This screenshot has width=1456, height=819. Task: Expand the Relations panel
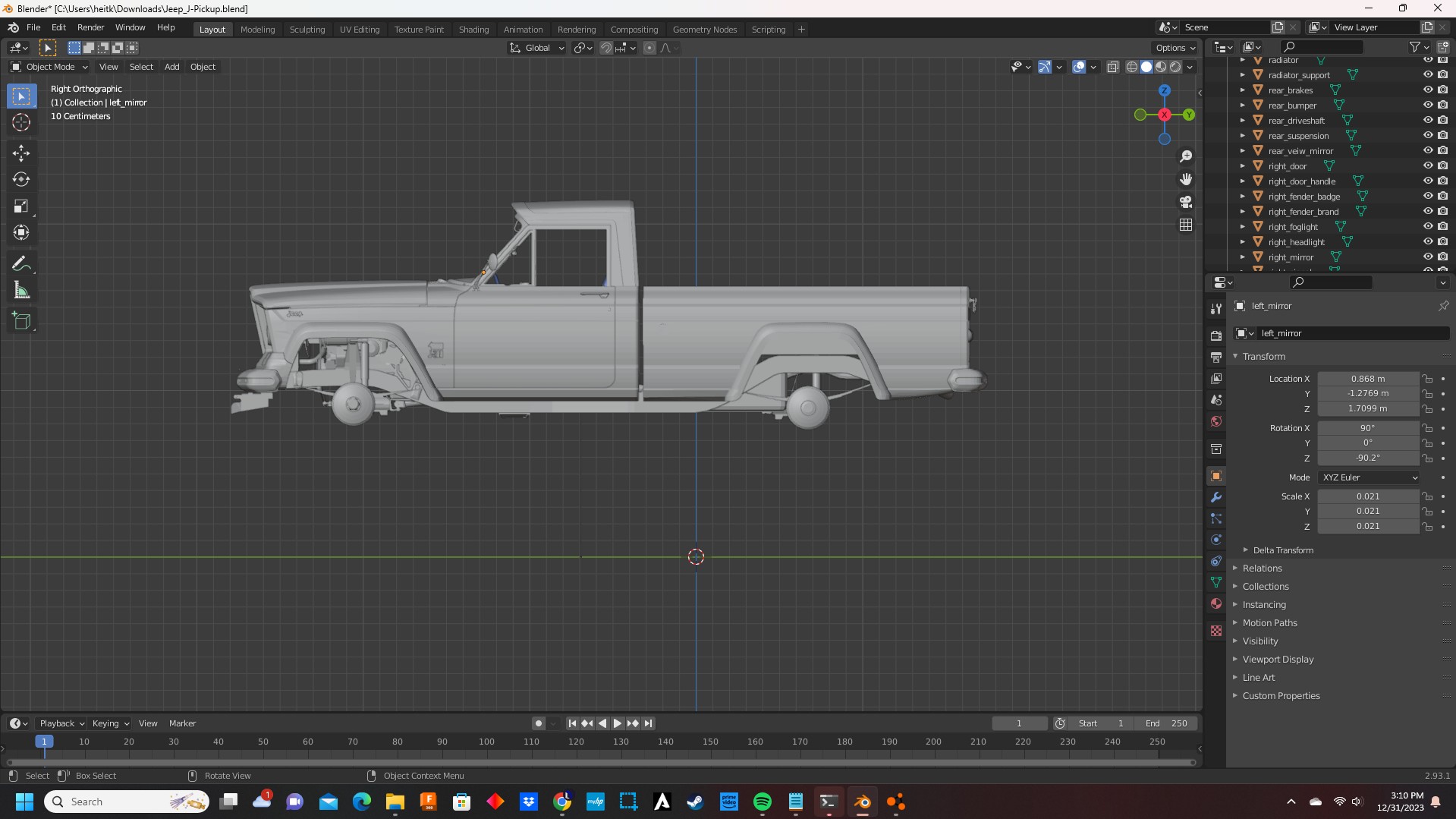(1262, 569)
